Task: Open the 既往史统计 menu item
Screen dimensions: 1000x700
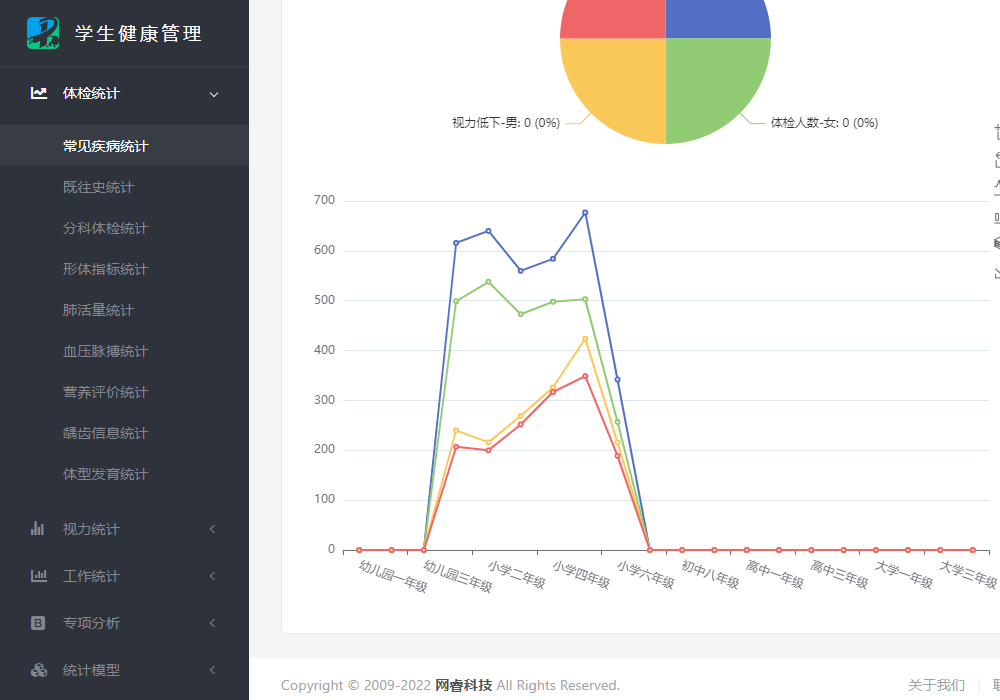Action: tap(98, 187)
